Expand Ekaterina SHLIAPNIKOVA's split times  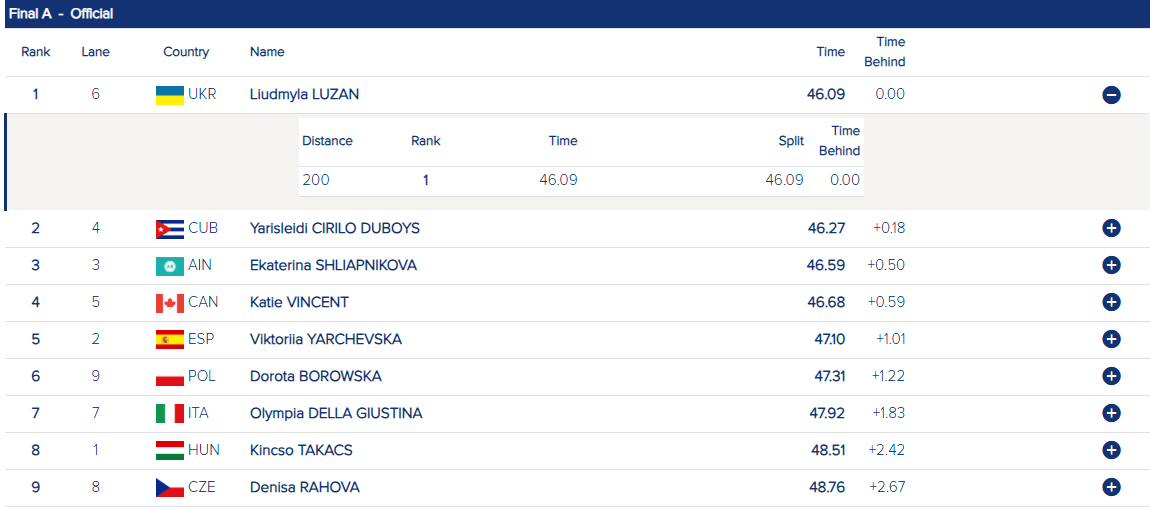(1111, 265)
